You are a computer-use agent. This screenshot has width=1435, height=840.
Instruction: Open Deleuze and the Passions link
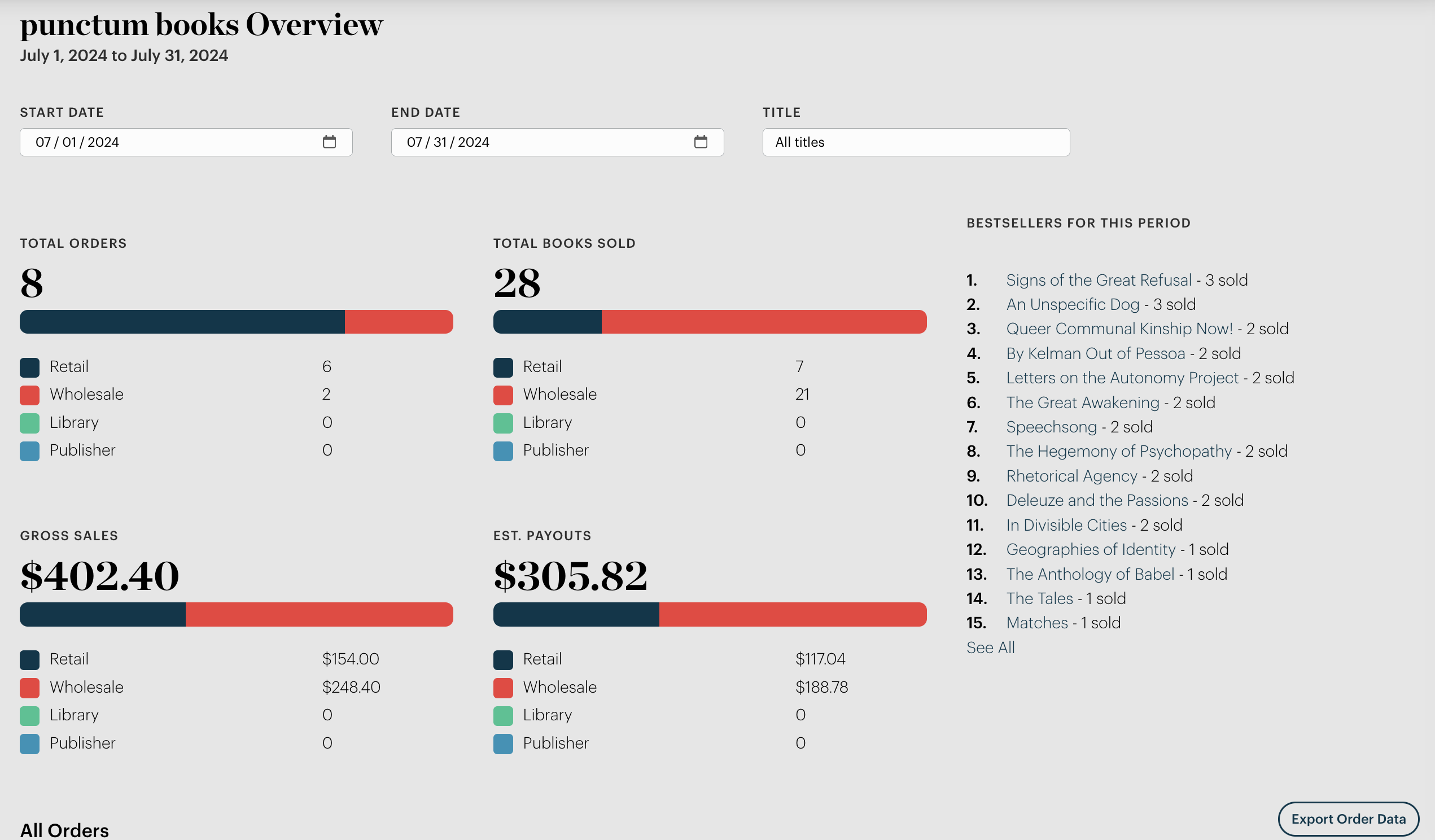pyautogui.click(x=1097, y=501)
